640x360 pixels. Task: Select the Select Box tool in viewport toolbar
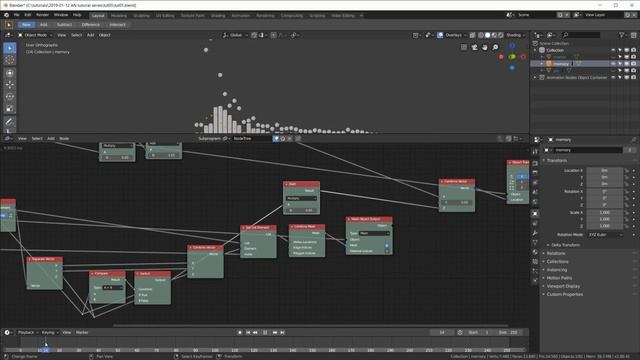(x=10, y=48)
